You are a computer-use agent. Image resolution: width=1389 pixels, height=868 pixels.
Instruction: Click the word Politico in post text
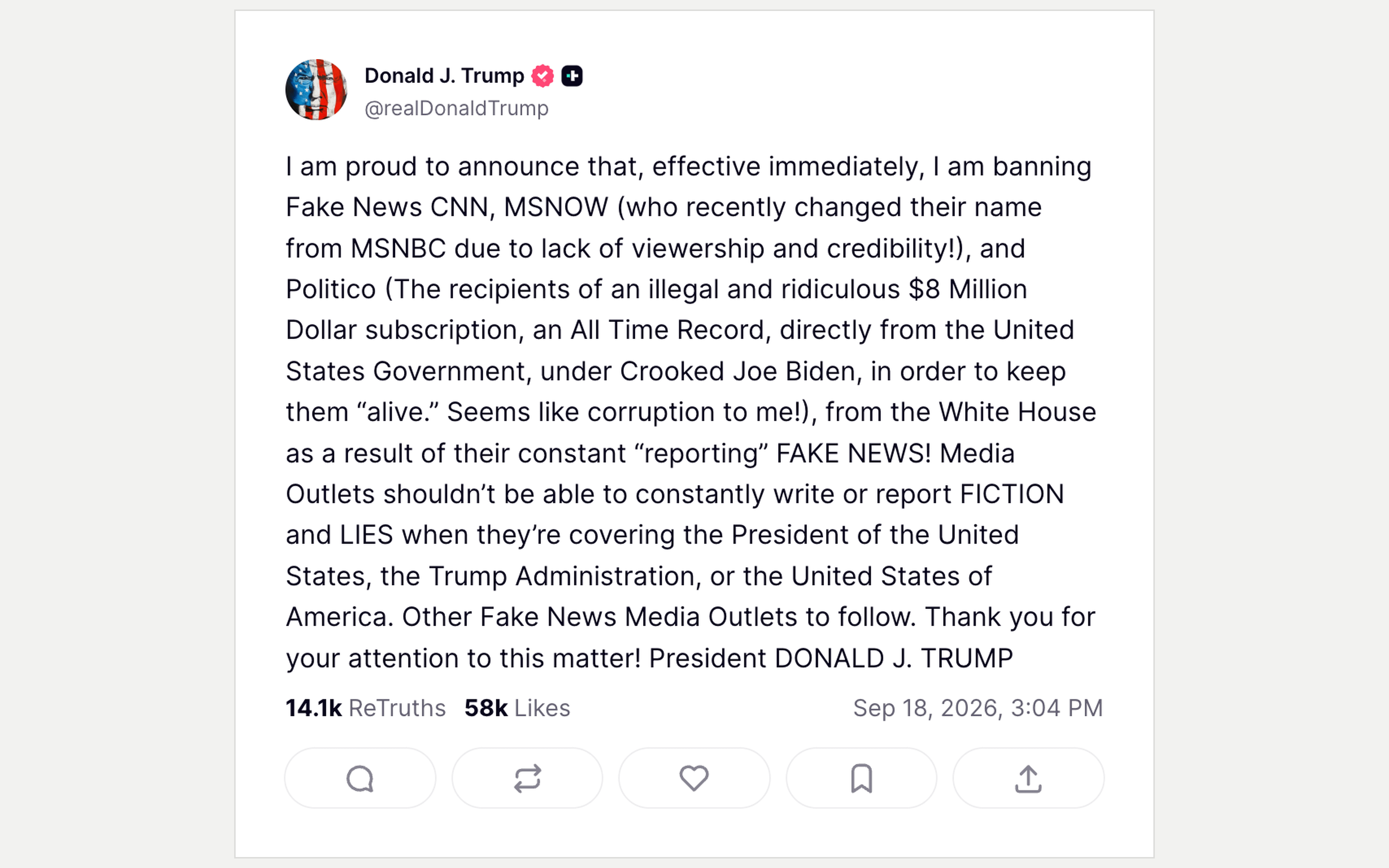331,289
